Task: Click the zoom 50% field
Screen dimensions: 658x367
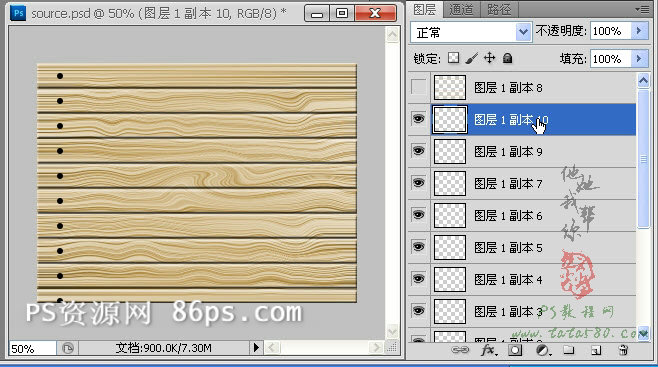Action: pos(33,348)
